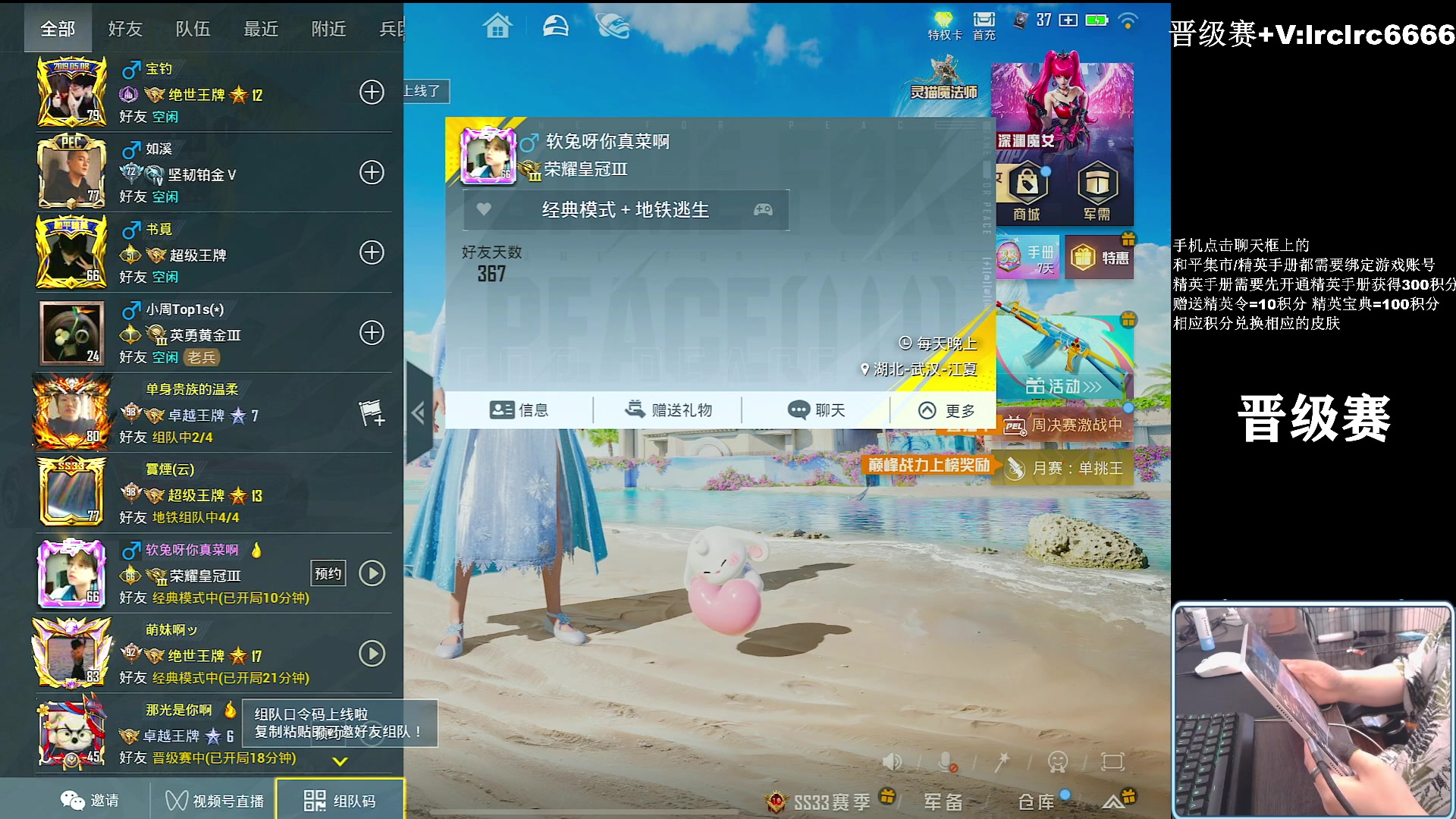Viewport: 1456px width, 819px height.
Task: Invite 书負 with plus icon
Action: tap(372, 253)
